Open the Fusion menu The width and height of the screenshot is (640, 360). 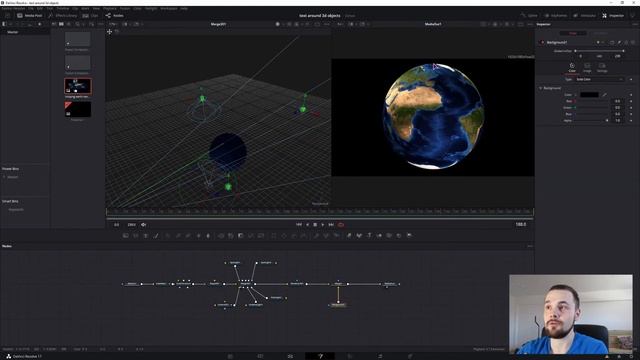[124, 8]
